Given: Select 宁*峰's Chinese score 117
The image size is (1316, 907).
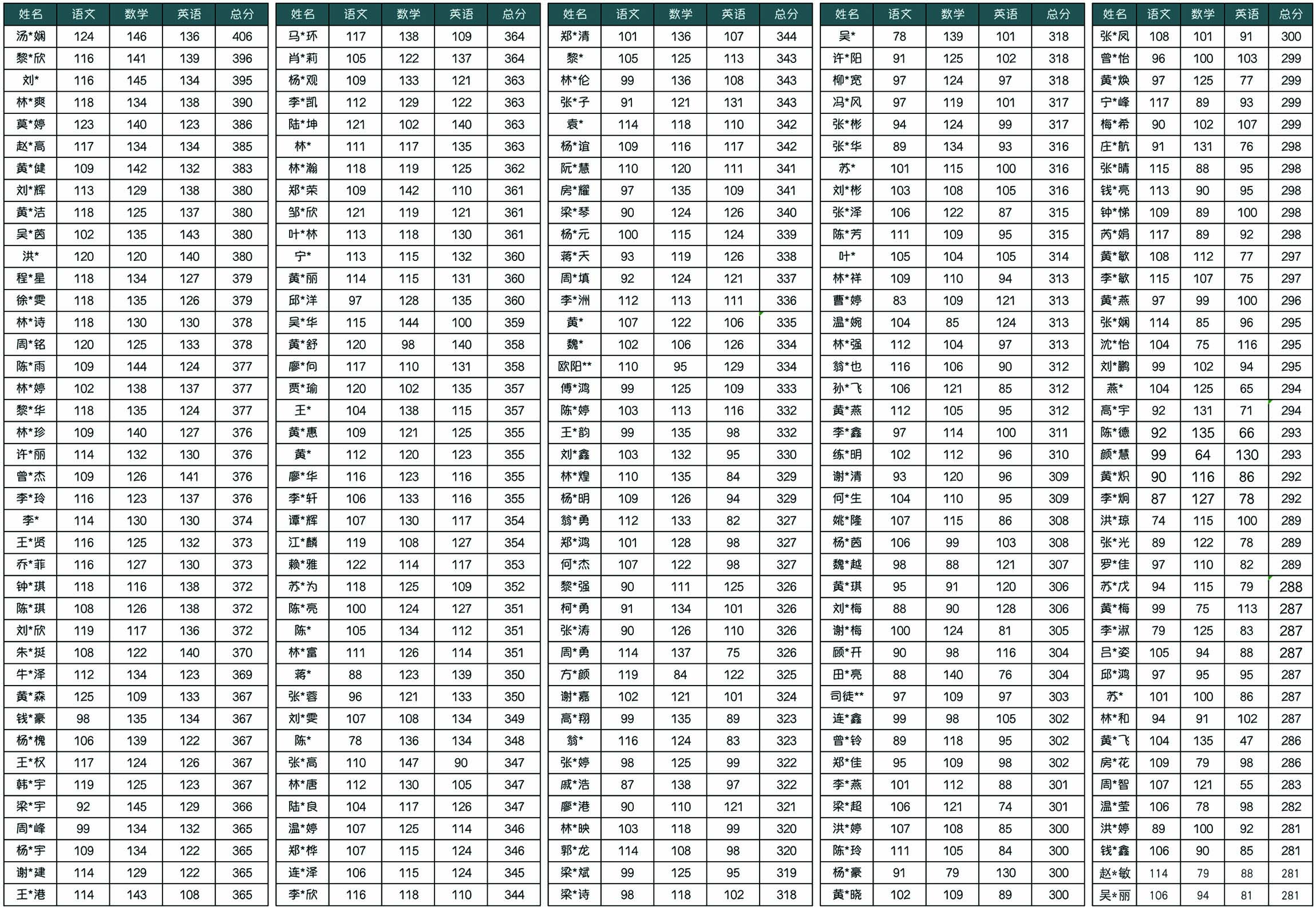Looking at the screenshot, I should tap(1159, 102).
